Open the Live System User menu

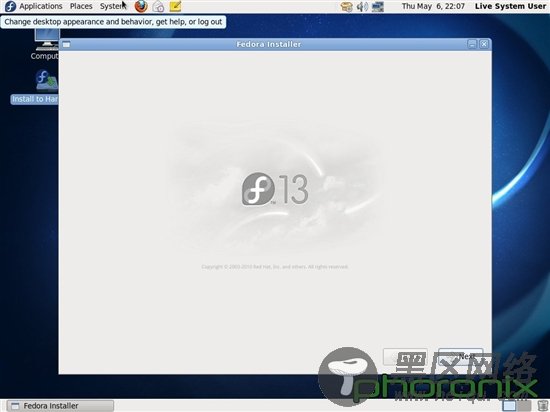coord(510,6)
